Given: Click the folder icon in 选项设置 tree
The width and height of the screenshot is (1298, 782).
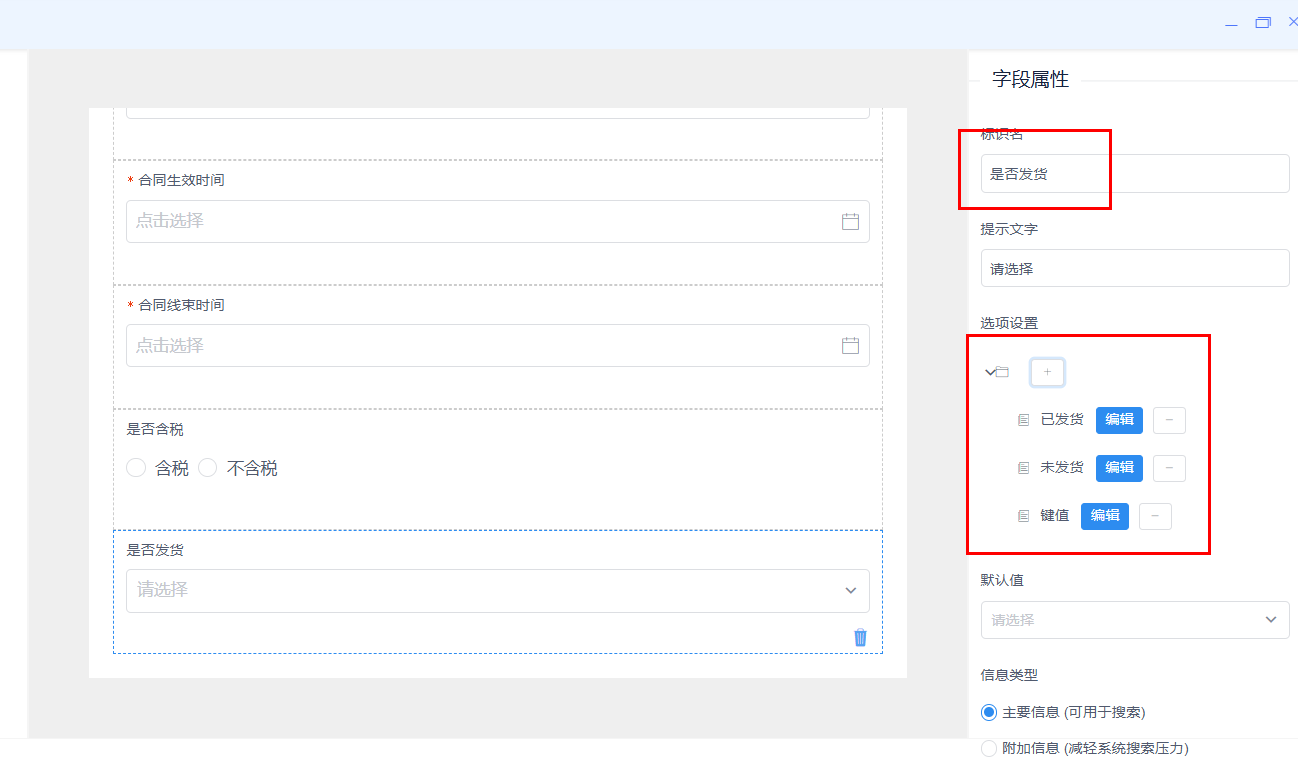Looking at the screenshot, I should point(1003,372).
